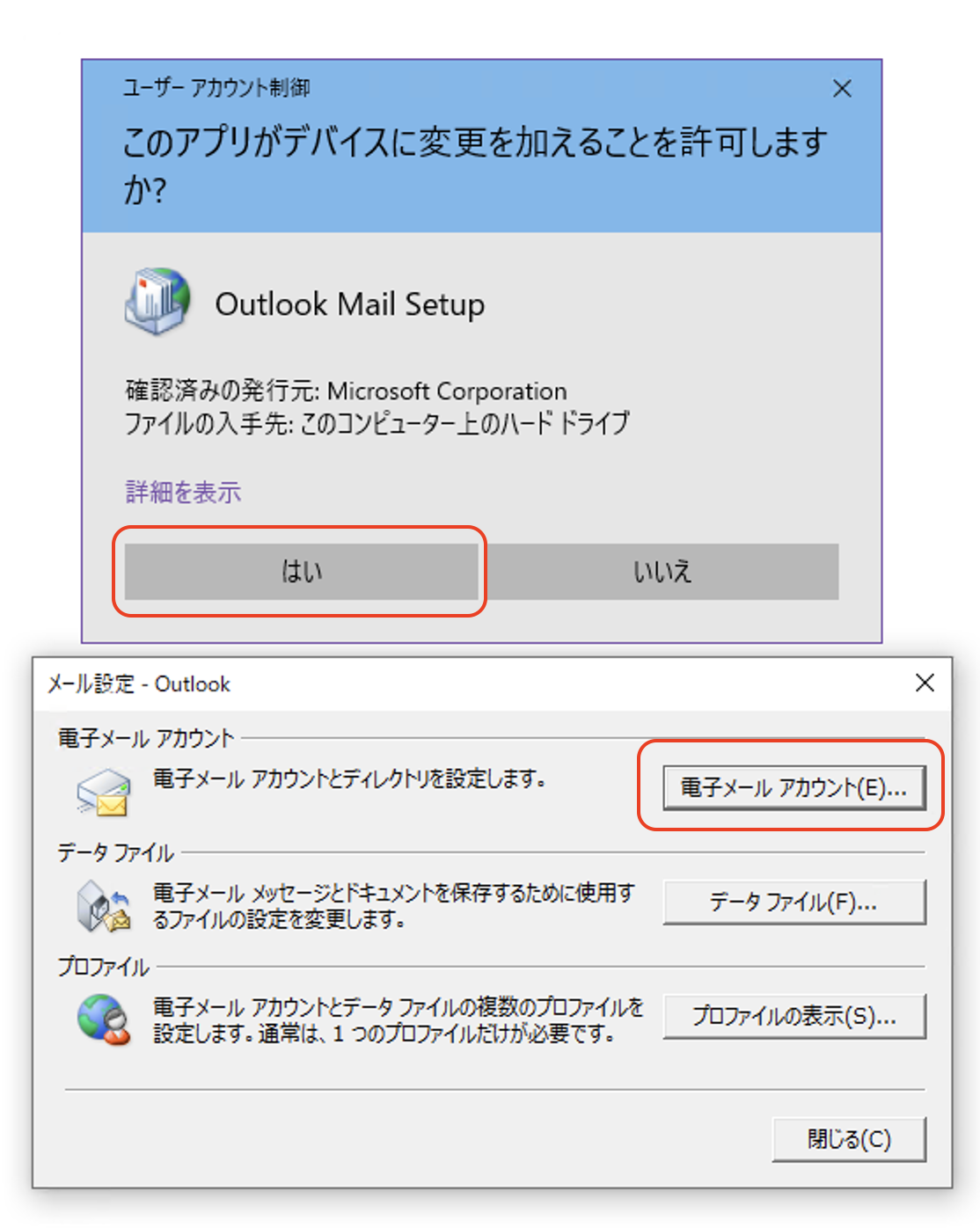The image size is (980, 1228).
Task: Open the データ ファイル(F)... settings
Action: [794, 902]
